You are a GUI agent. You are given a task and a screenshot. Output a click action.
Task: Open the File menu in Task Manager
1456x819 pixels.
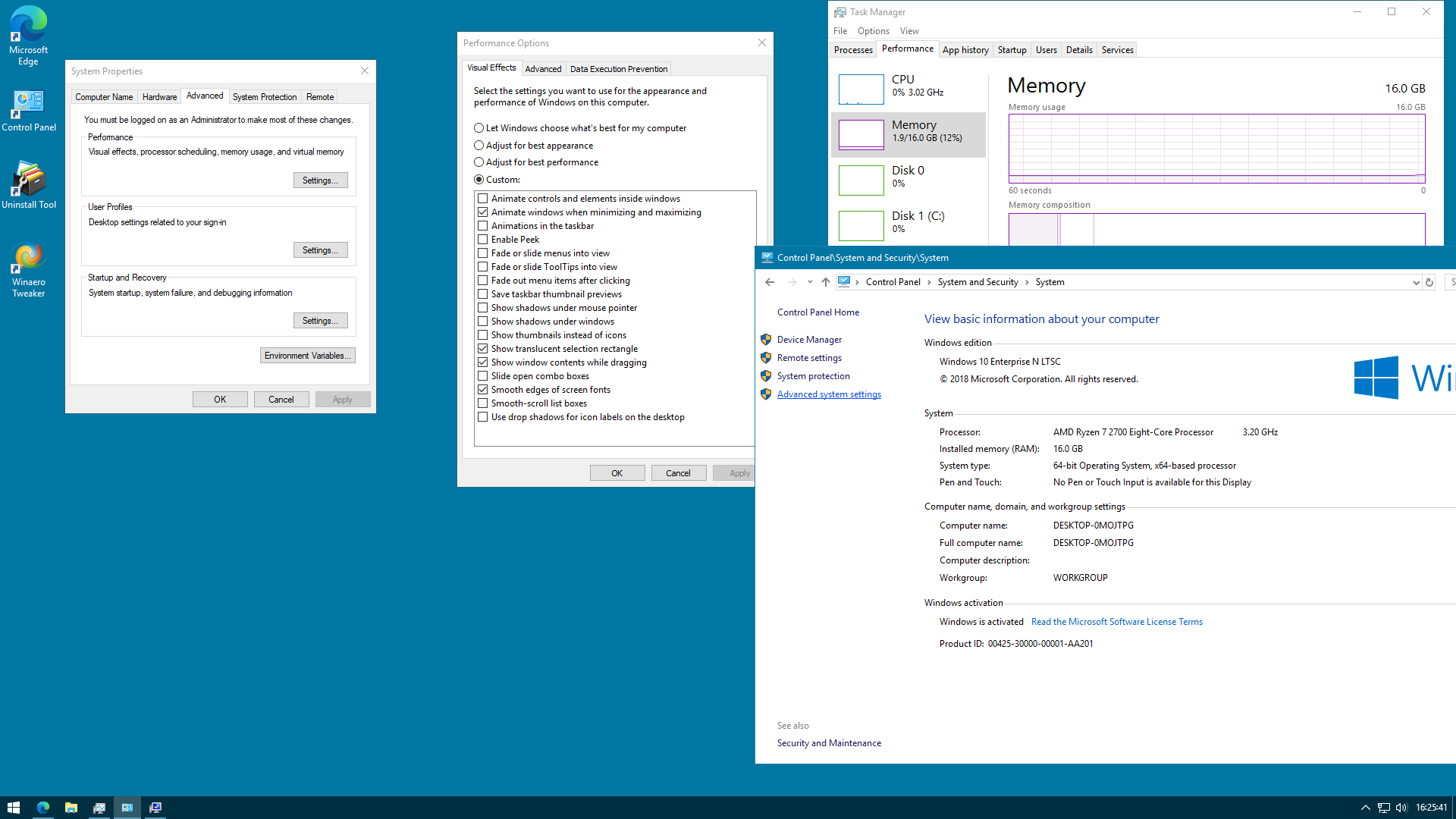pos(840,31)
